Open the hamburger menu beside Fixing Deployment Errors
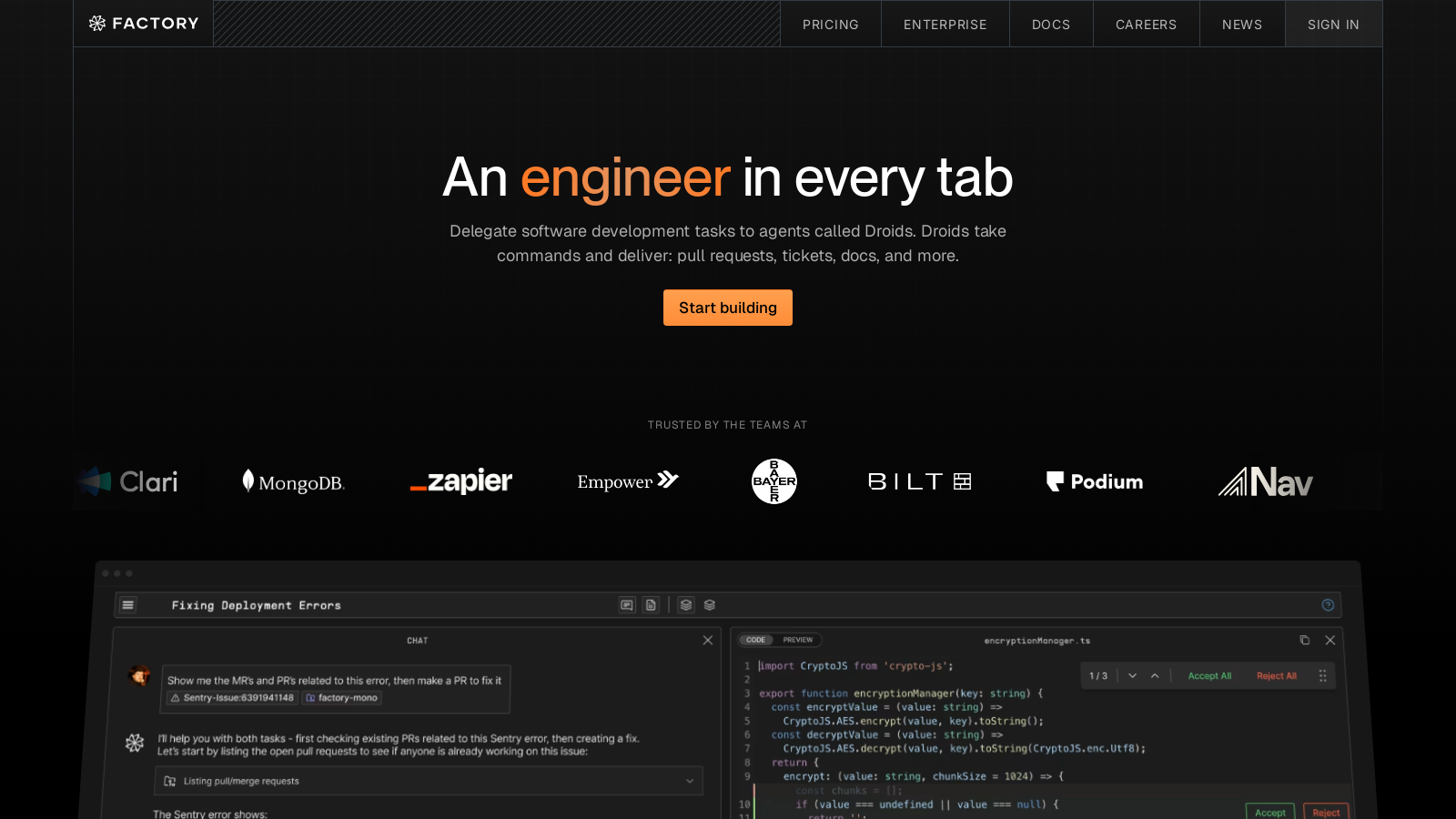 click(128, 605)
